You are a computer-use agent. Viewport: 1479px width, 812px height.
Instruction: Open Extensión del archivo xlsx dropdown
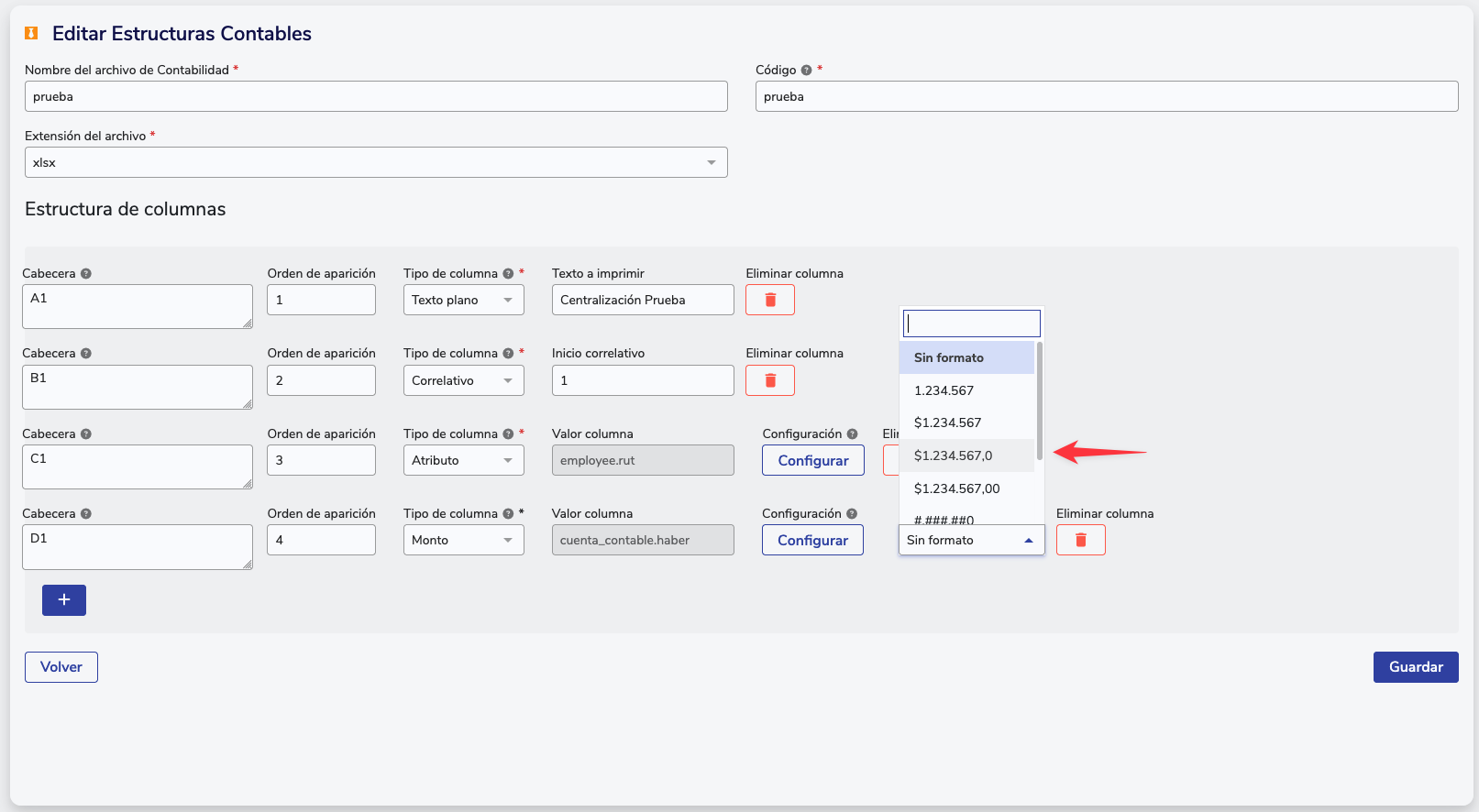(x=376, y=162)
